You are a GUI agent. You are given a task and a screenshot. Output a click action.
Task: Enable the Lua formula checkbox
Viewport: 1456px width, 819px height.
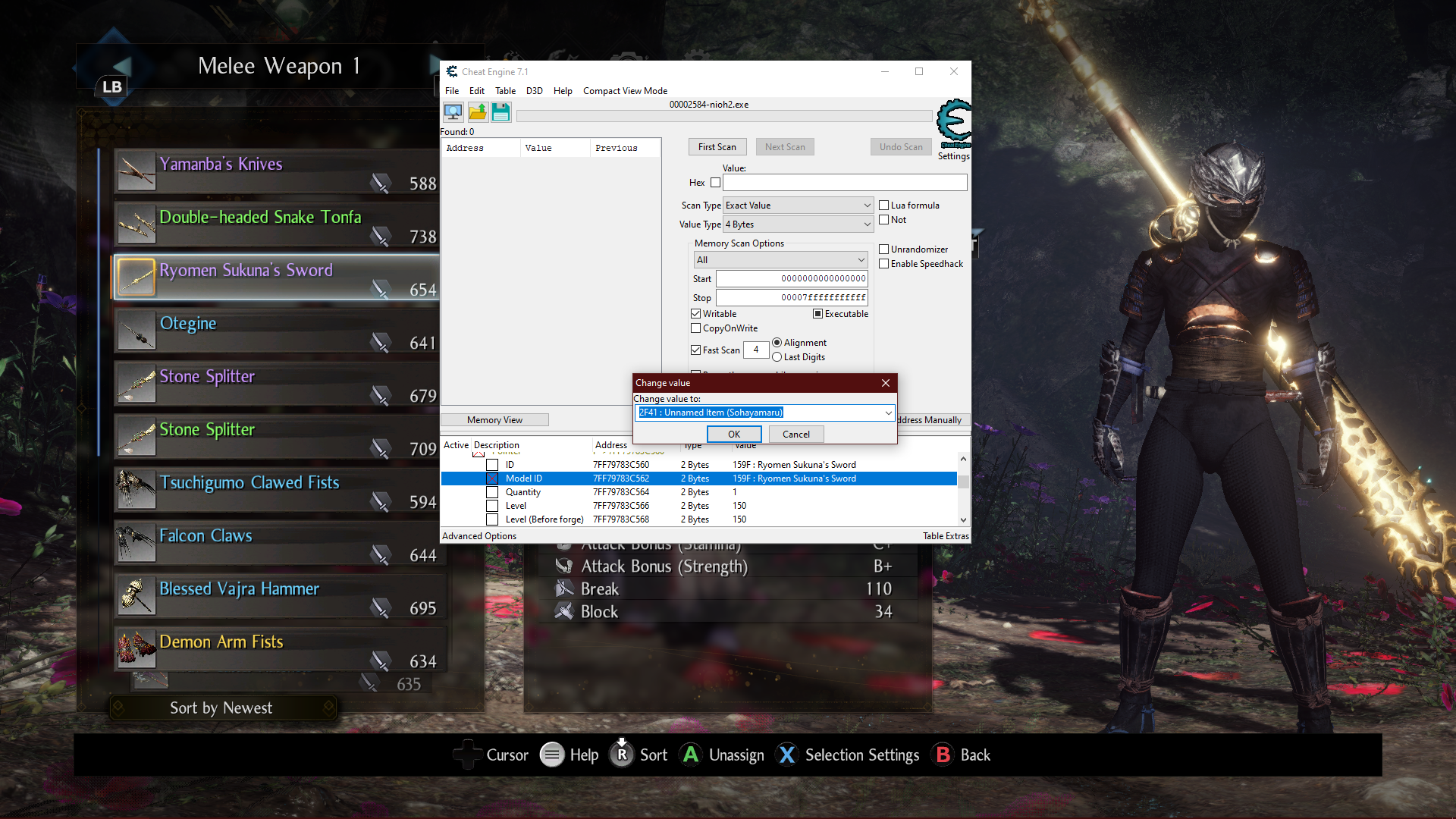pyautogui.click(x=883, y=205)
